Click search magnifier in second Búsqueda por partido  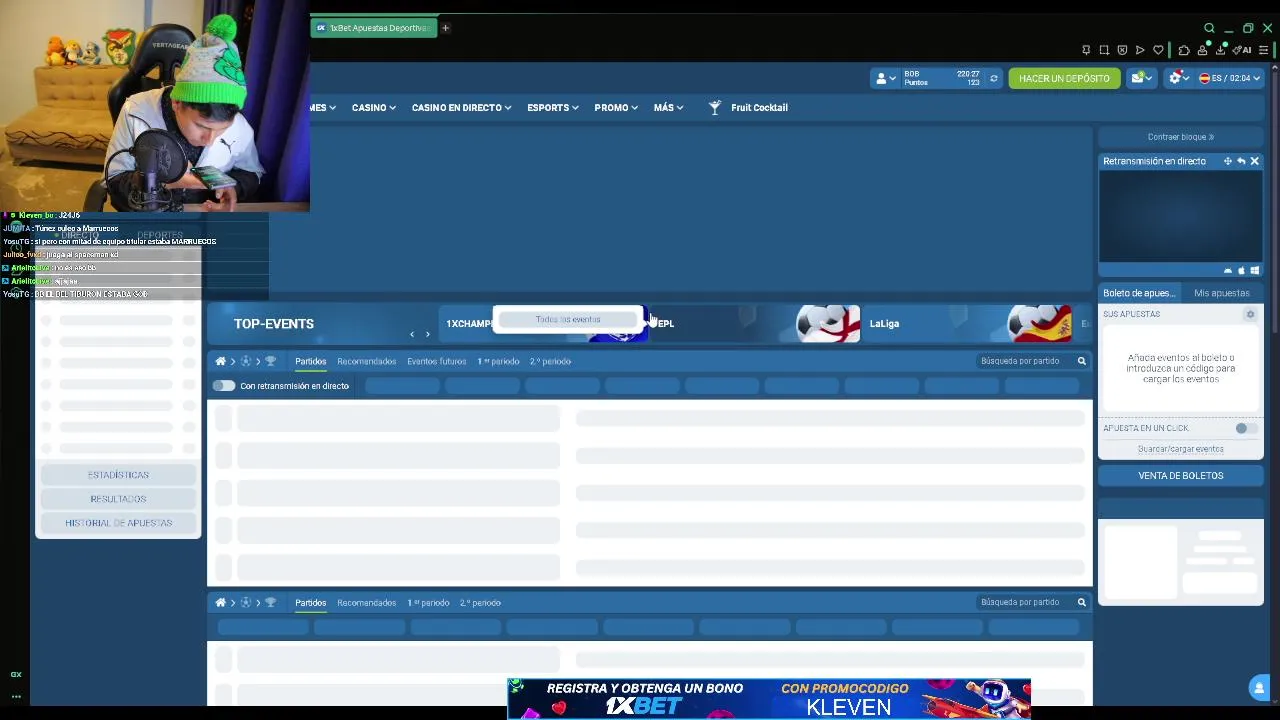point(1081,602)
